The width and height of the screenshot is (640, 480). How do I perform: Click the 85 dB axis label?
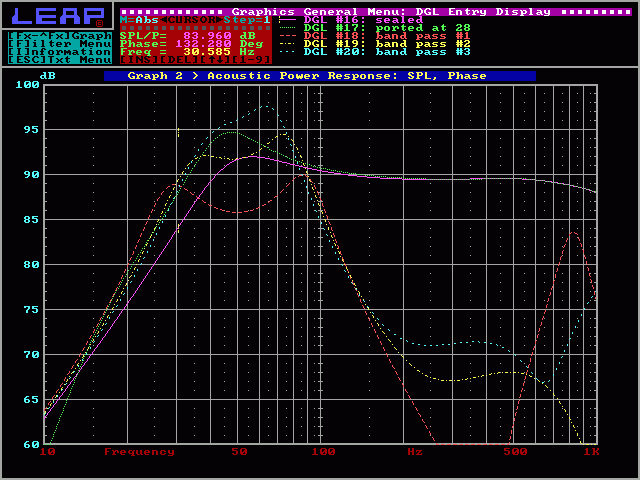[x=32, y=220]
